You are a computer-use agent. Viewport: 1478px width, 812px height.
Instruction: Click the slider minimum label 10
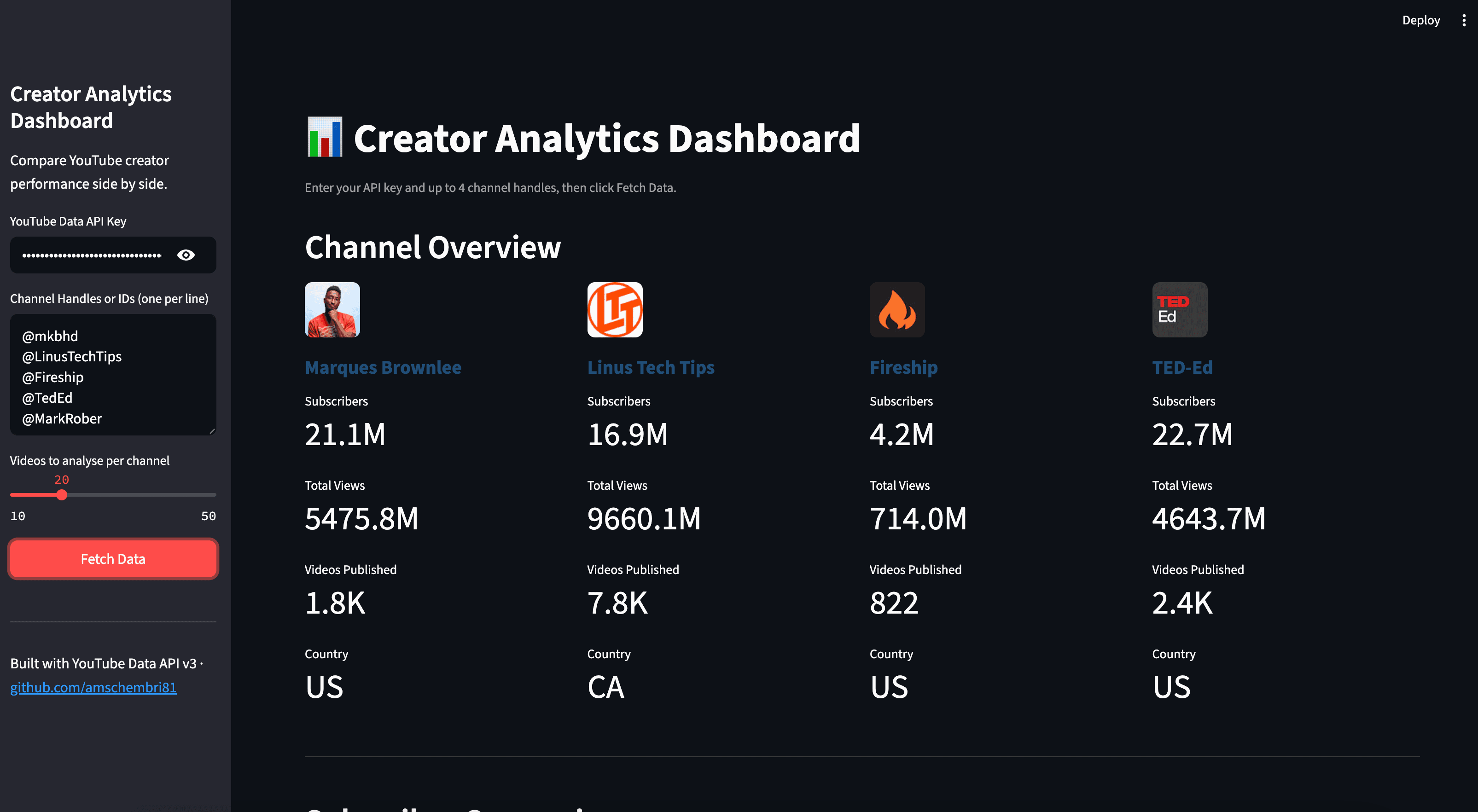point(18,516)
